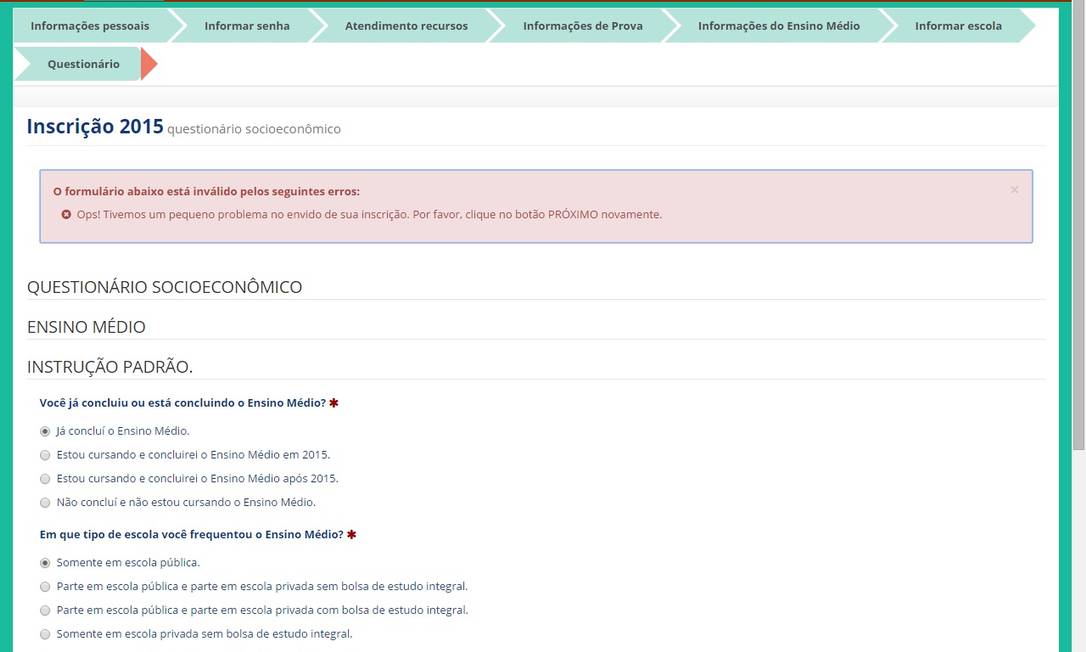Select 'concluirei o Ensino Médio após 2015' option
Image resolution: width=1086 pixels, height=652 pixels.
click(45, 479)
